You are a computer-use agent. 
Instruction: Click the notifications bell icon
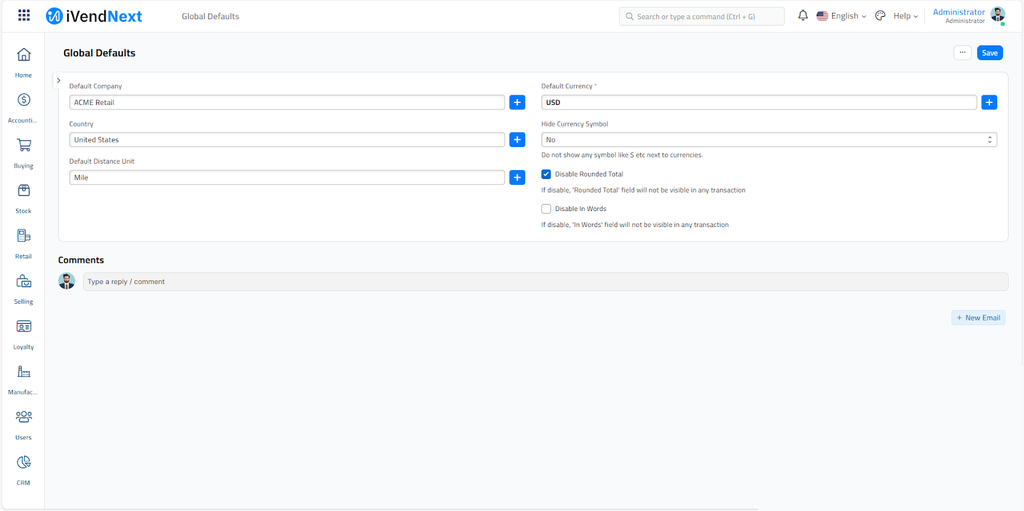802,16
